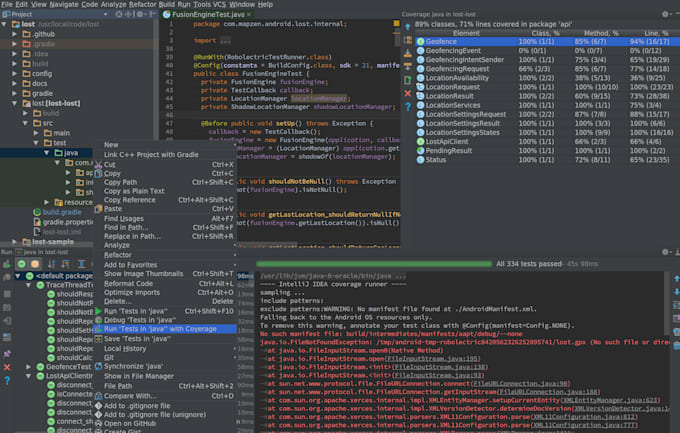The image size is (680, 433).
Task: Click scroll from source target icon in Project header
Action: (119, 14)
